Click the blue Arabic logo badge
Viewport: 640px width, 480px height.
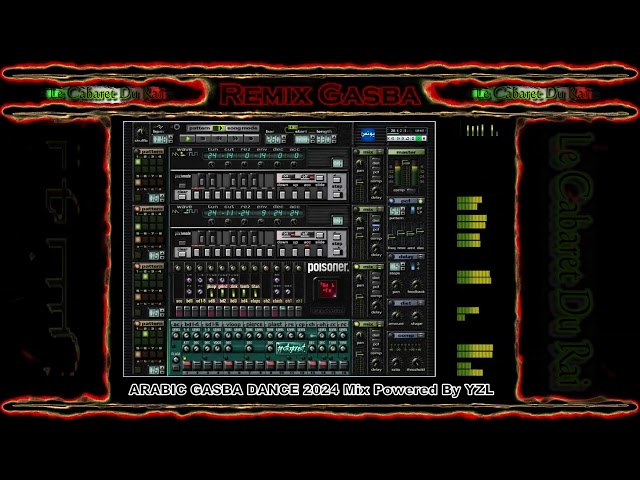(x=368, y=135)
